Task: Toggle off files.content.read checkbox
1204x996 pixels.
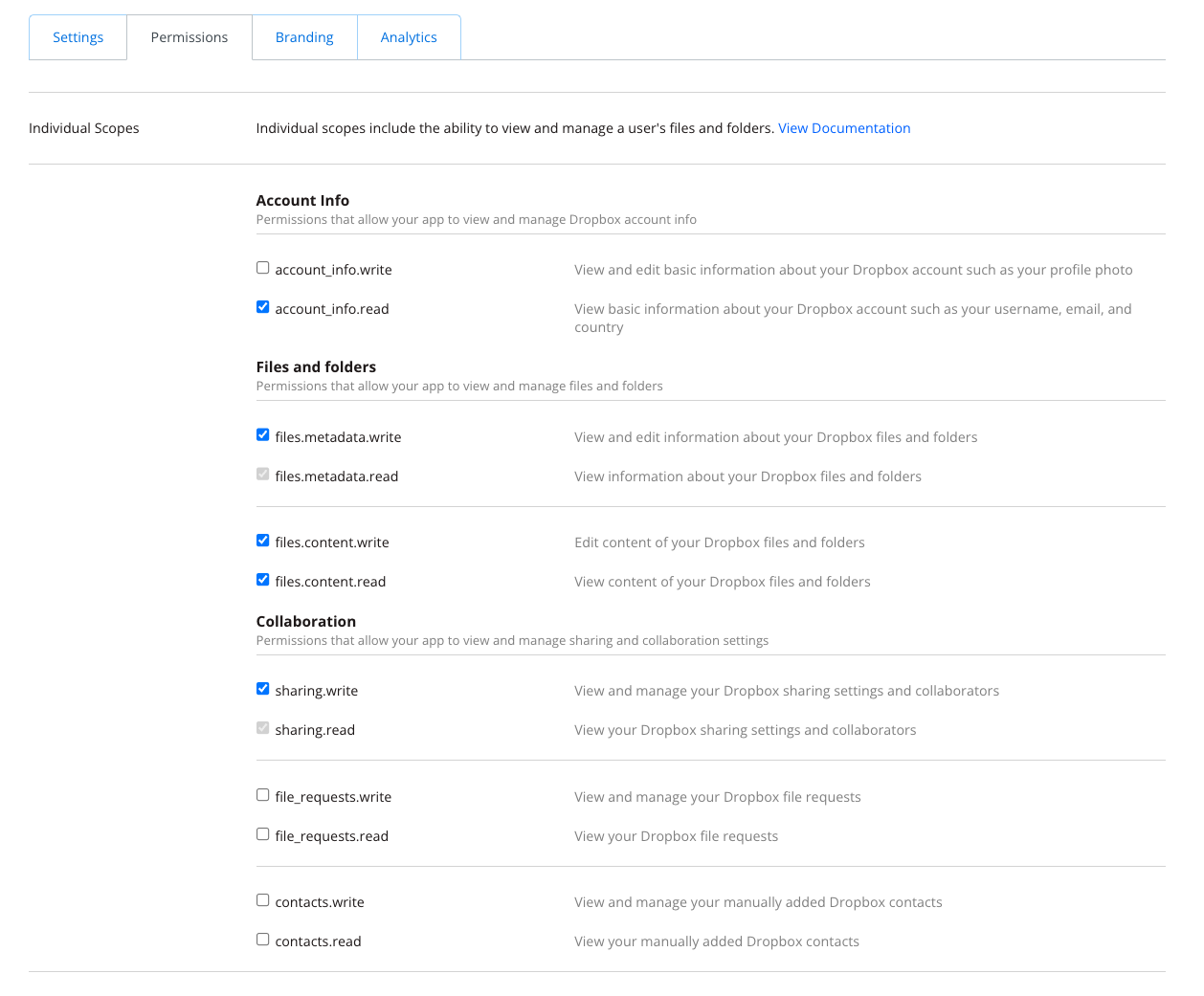Action: coord(263,580)
